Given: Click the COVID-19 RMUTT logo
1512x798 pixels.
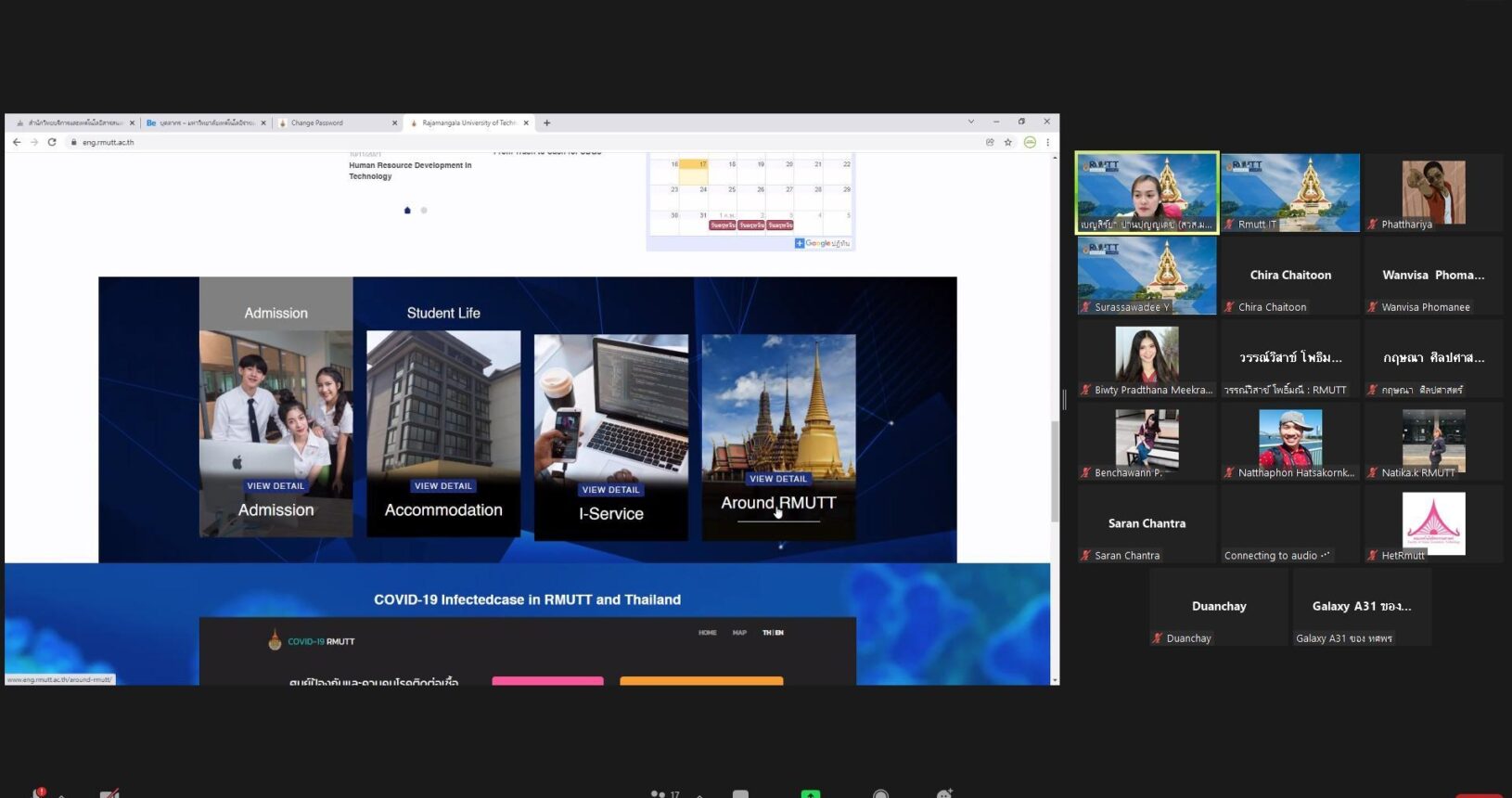Looking at the screenshot, I should pos(312,641).
